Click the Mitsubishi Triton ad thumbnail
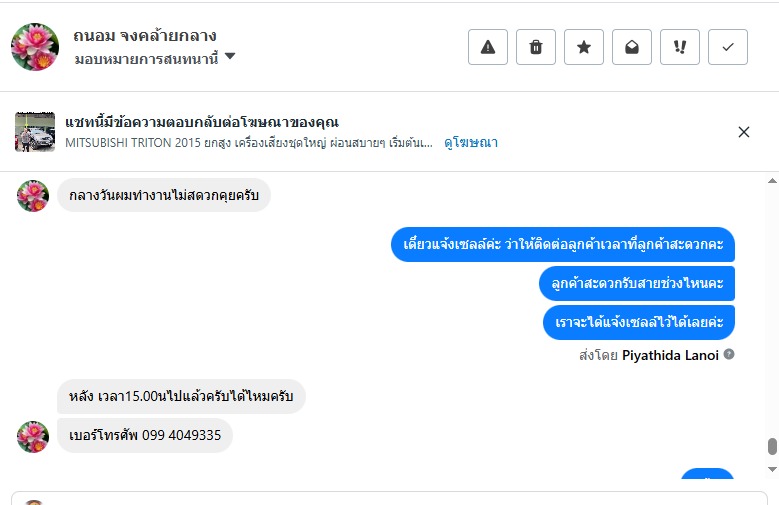 (35, 132)
